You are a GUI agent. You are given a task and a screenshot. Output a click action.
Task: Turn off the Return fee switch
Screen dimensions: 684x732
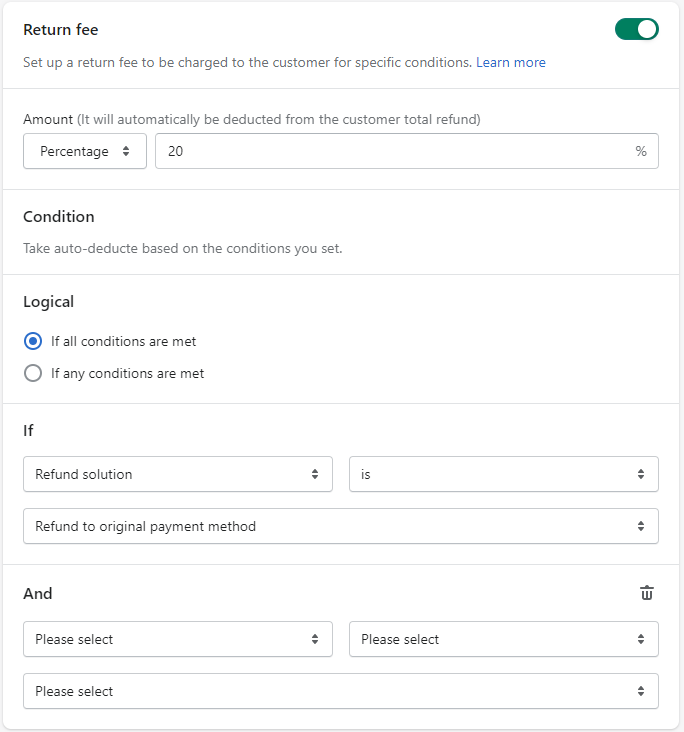[637, 29]
